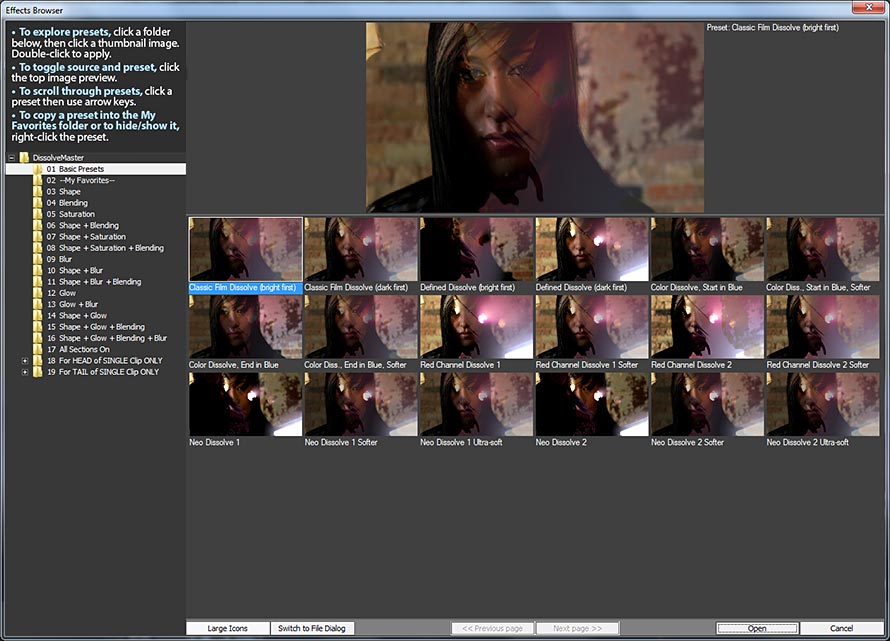The height and width of the screenshot is (641, 890).
Task: Click the Large Icons button
Action: [x=228, y=628]
